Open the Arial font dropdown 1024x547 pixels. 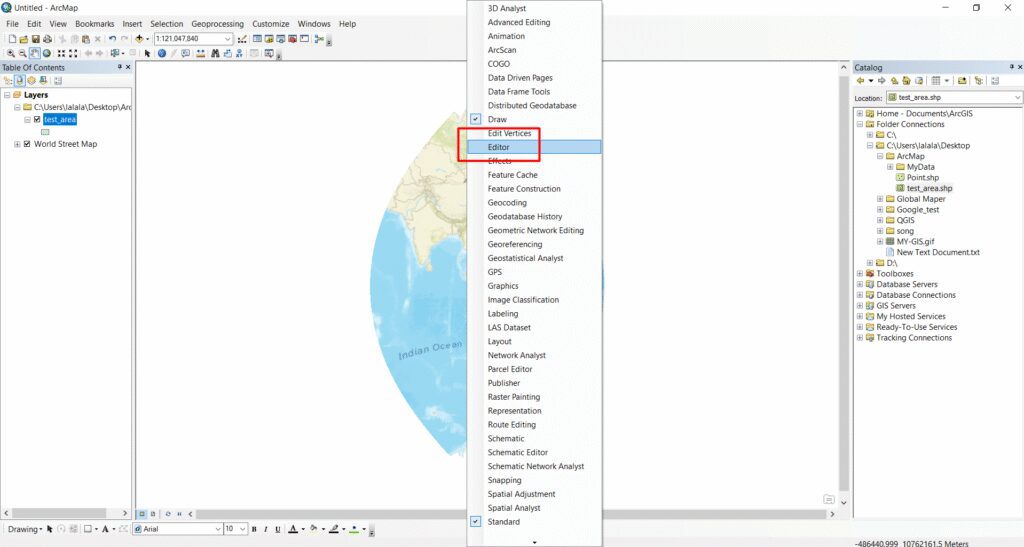(x=217, y=529)
